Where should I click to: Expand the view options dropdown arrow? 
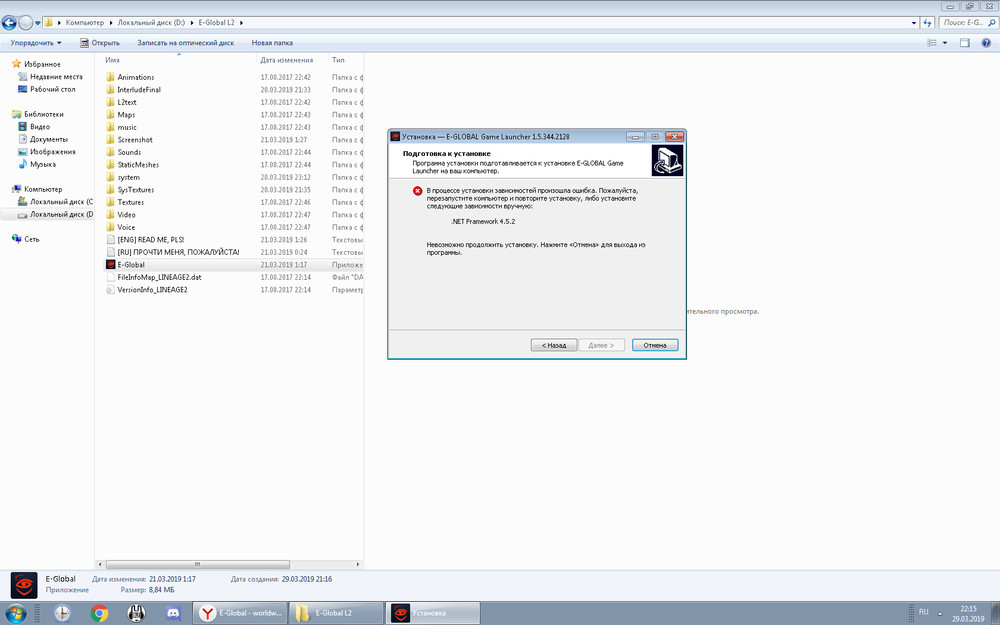pyautogui.click(x=944, y=43)
